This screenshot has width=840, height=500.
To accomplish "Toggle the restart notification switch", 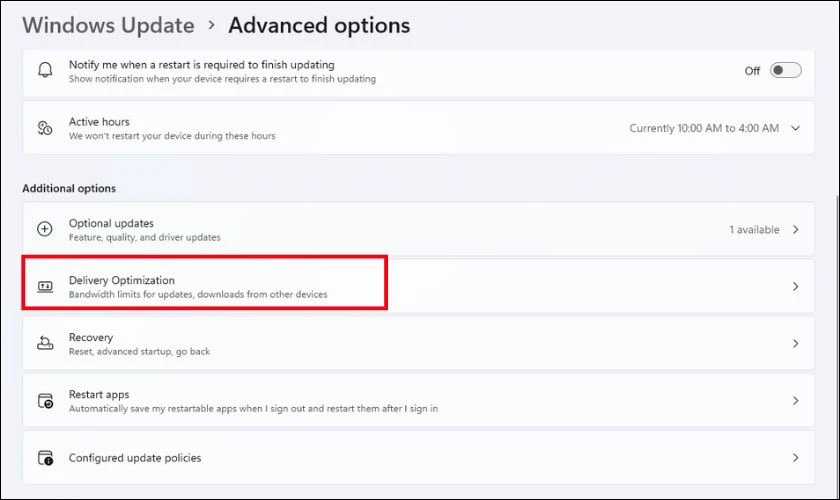I will 785,70.
